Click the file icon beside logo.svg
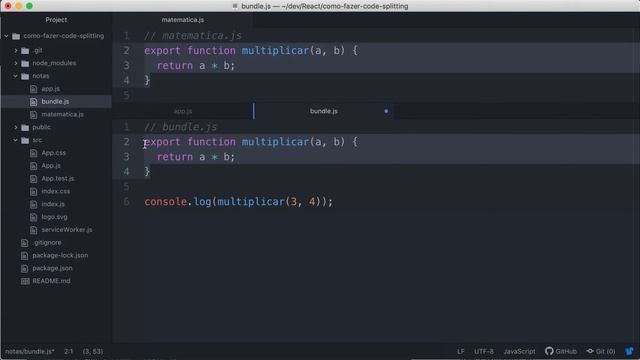This screenshot has height=360, width=640. [x=33, y=217]
